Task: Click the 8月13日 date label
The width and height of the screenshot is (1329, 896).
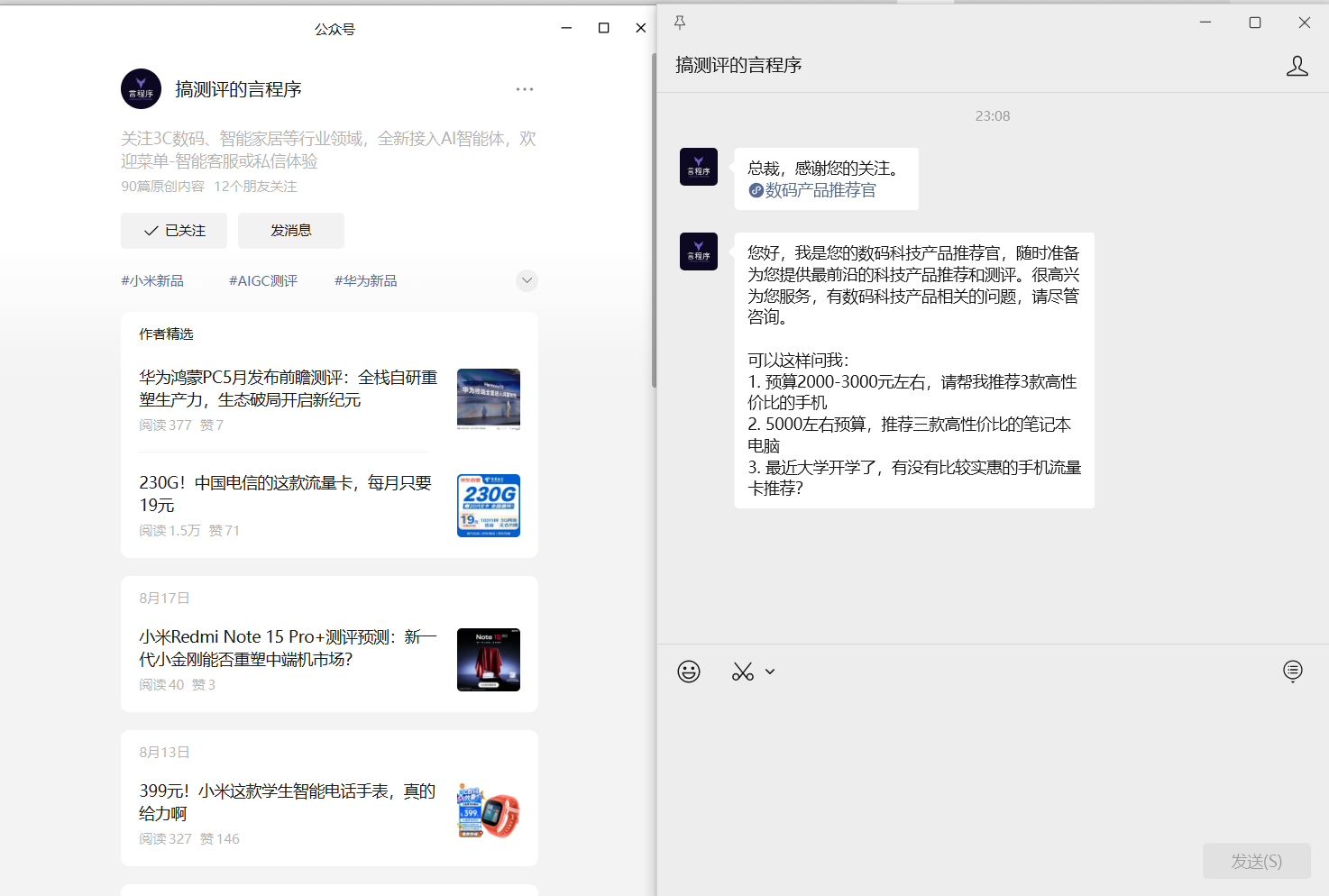Action: (x=164, y=753)
